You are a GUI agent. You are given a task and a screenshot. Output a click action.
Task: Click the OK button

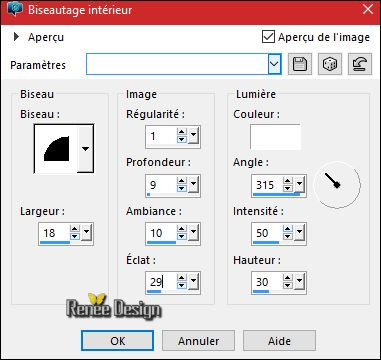(x=118, y=341)
